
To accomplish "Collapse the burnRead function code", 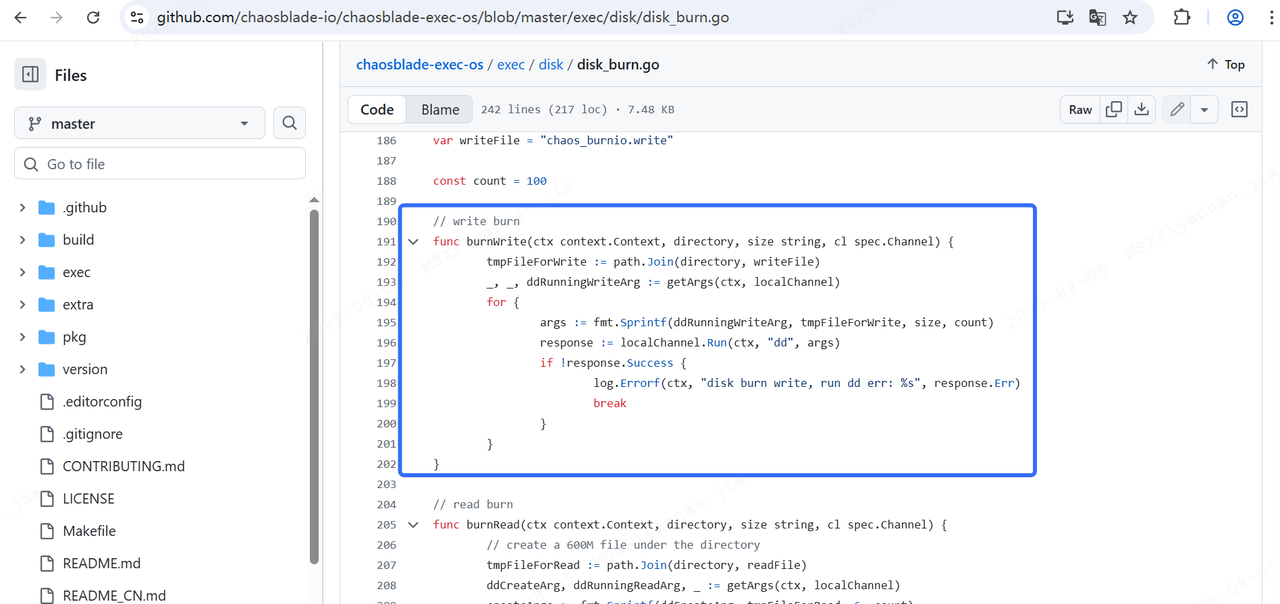I will pyautogui.click(x=413, y=525).
